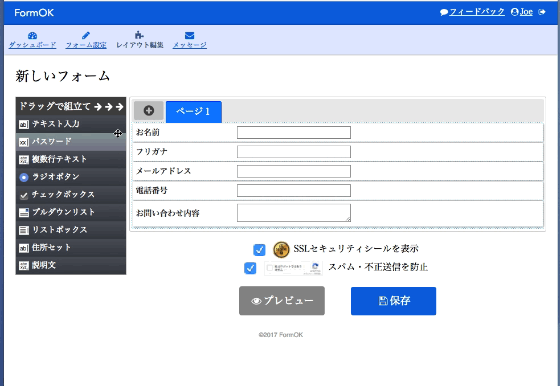Focus the お問い合わせ内容 textarea
The image size is (560, 386).
294,213
